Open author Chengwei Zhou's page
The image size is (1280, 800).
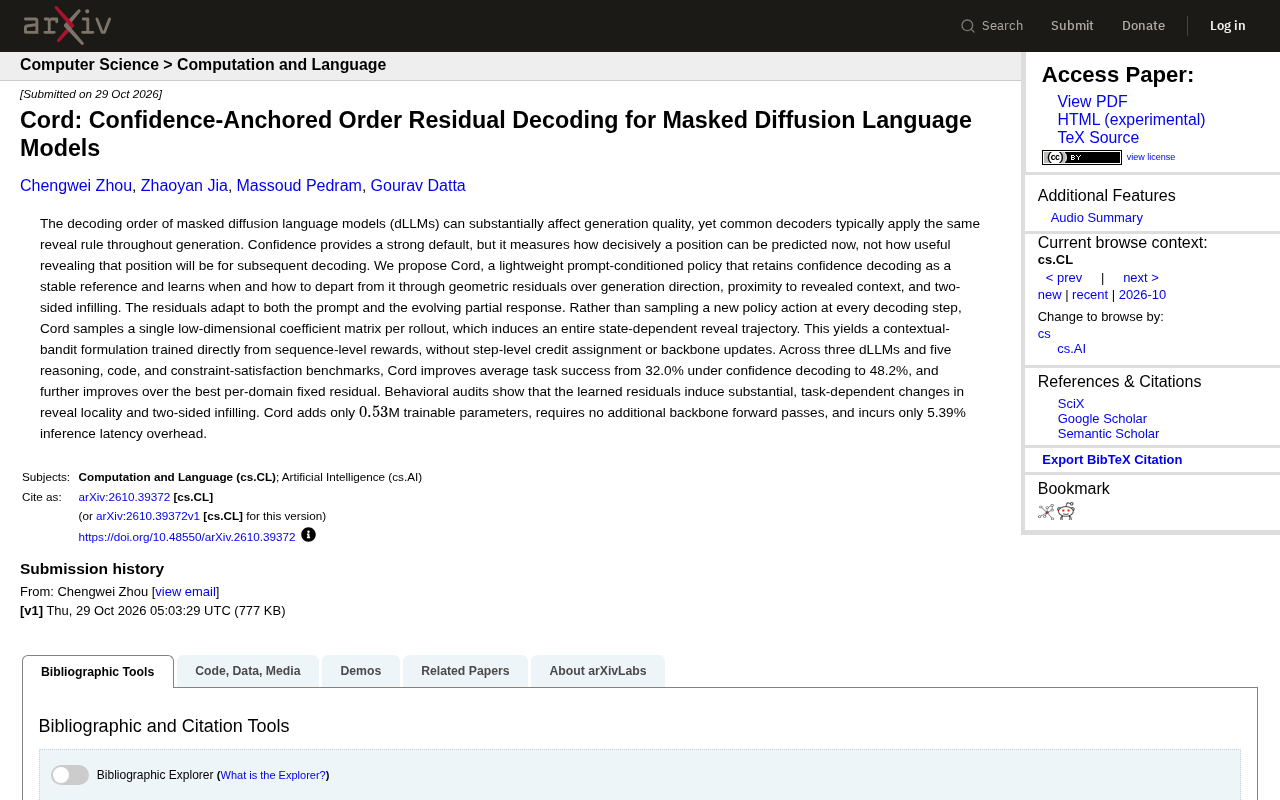pos(76,186)
